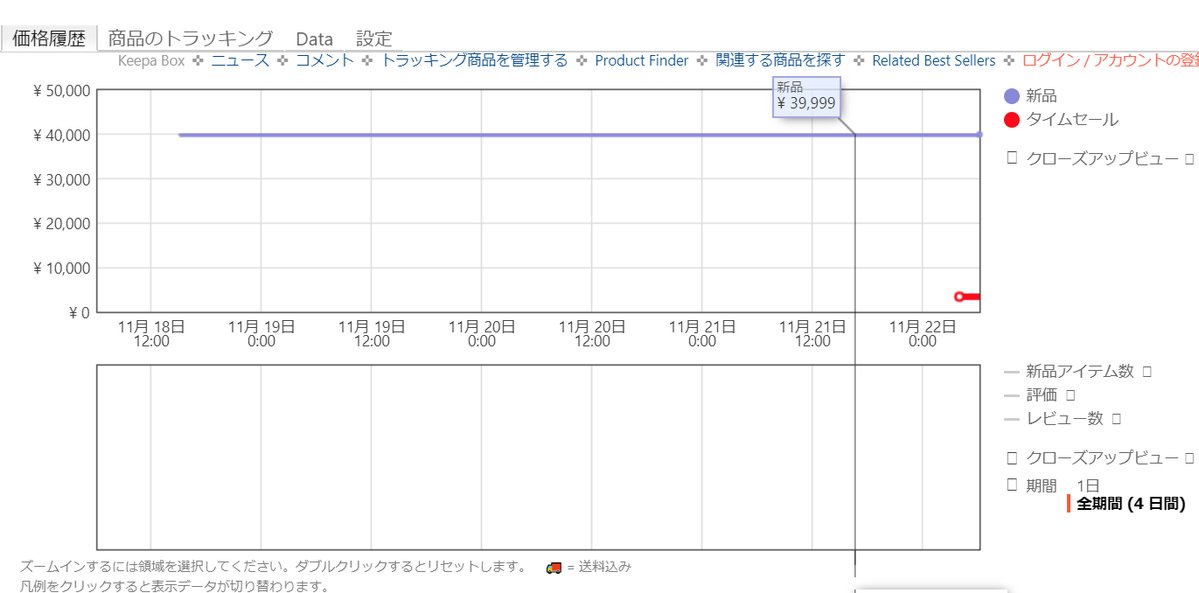Select the 1日 period range
Screen dimensions: 1199x593
pyautogui.click(x=1087, y=486)
